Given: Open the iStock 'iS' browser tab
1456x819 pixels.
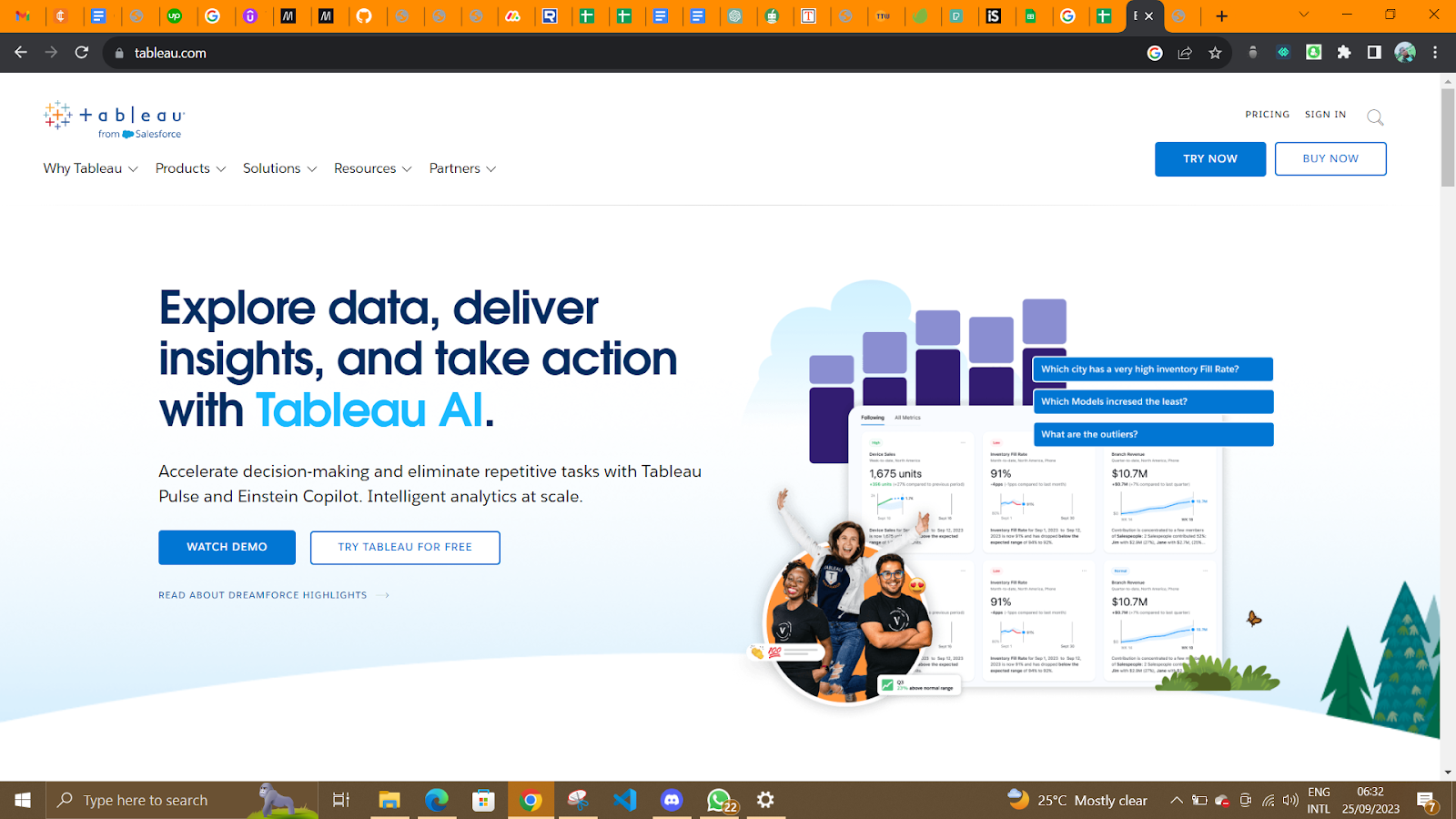Looking at the screenshot, I should pyautogui.click(x=994, y=15).
